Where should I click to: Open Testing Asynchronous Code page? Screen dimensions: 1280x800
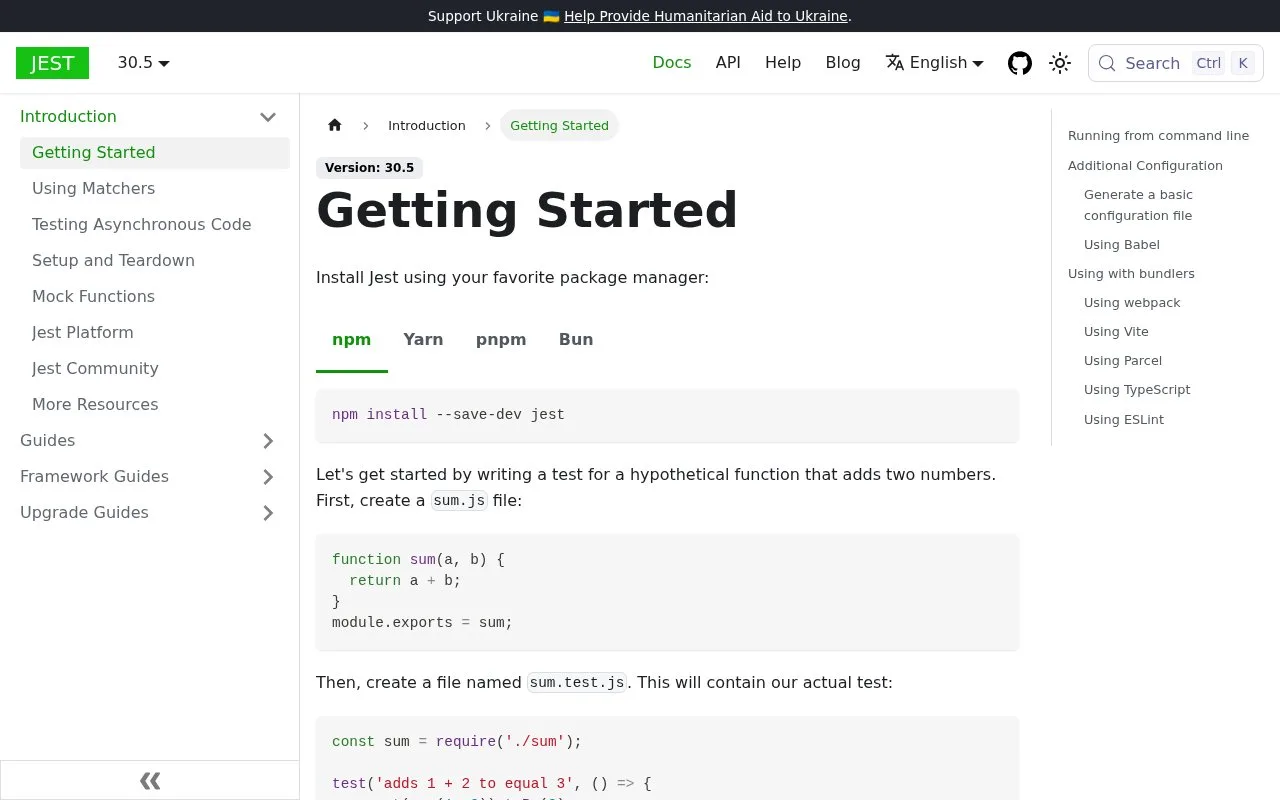tap(155, 225)
